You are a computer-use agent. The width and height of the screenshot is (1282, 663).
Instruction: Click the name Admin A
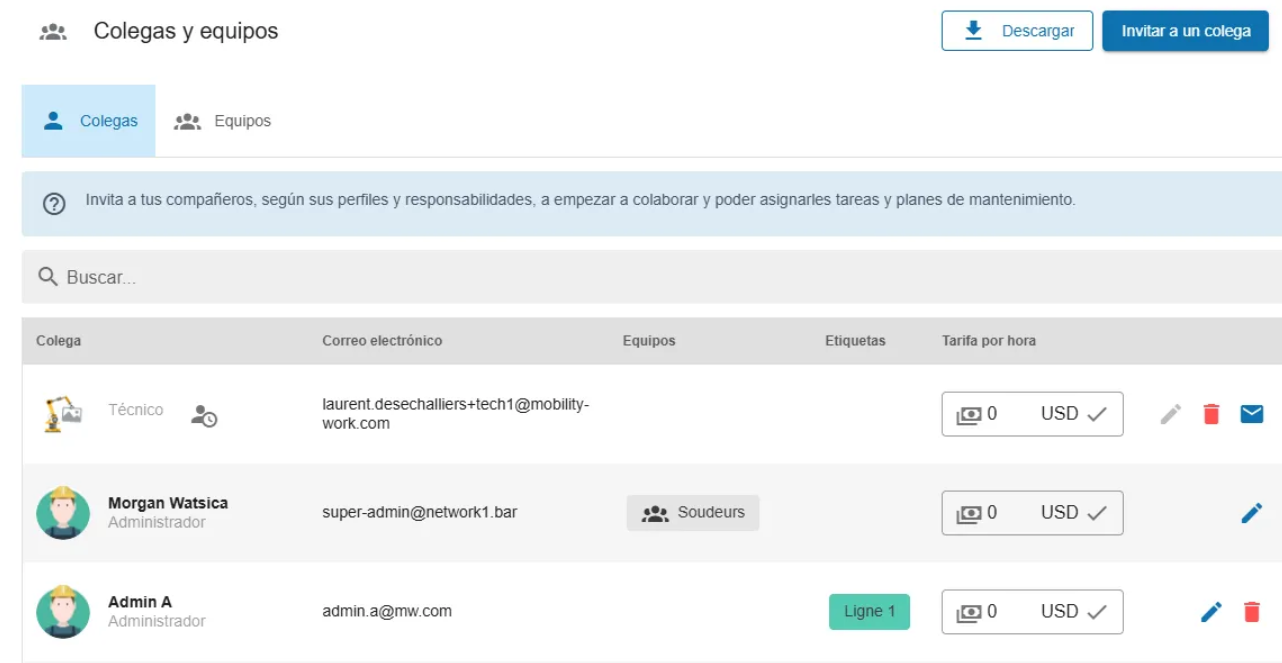140,602
